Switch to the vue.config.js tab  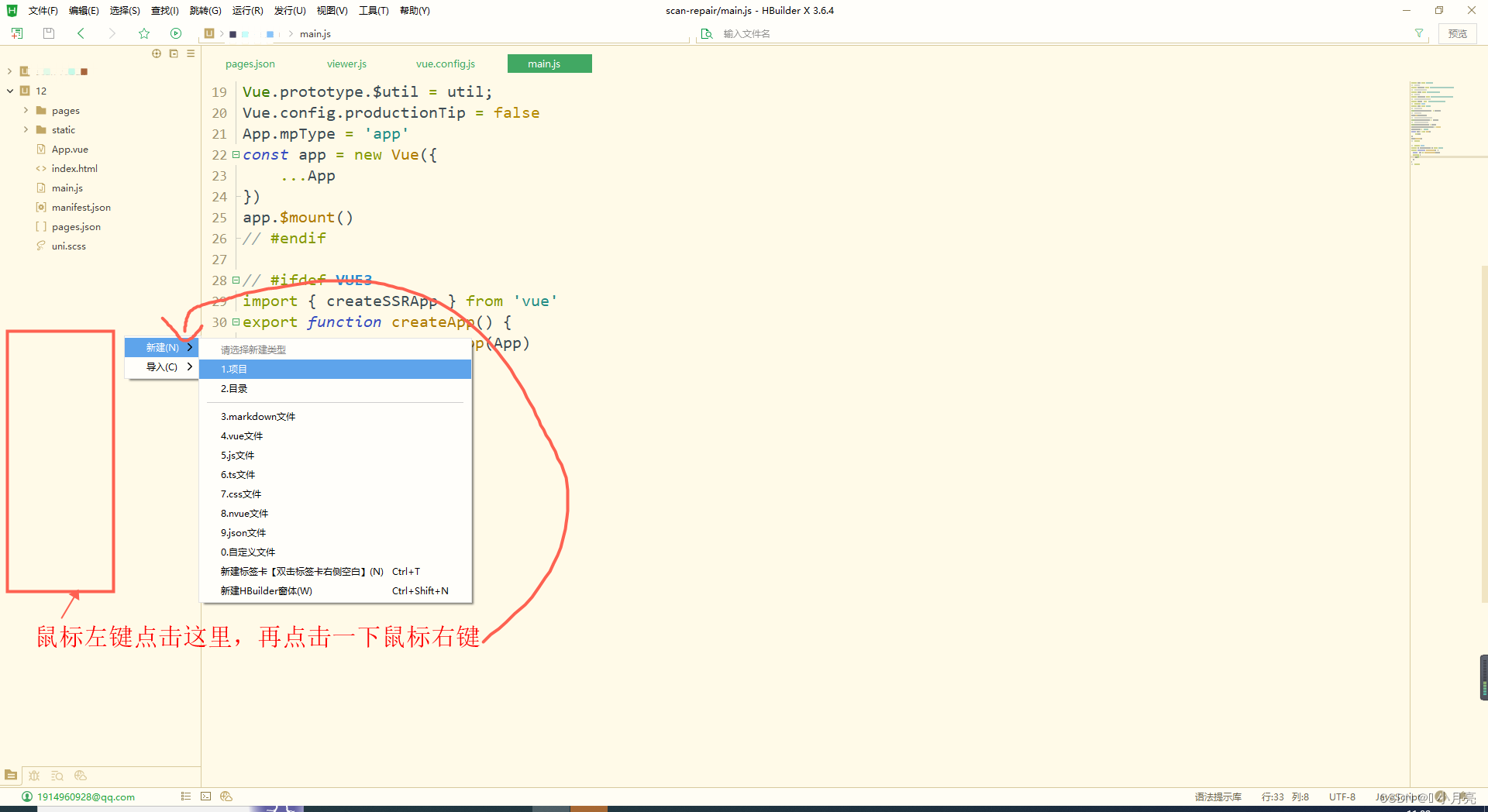point(446,64)
